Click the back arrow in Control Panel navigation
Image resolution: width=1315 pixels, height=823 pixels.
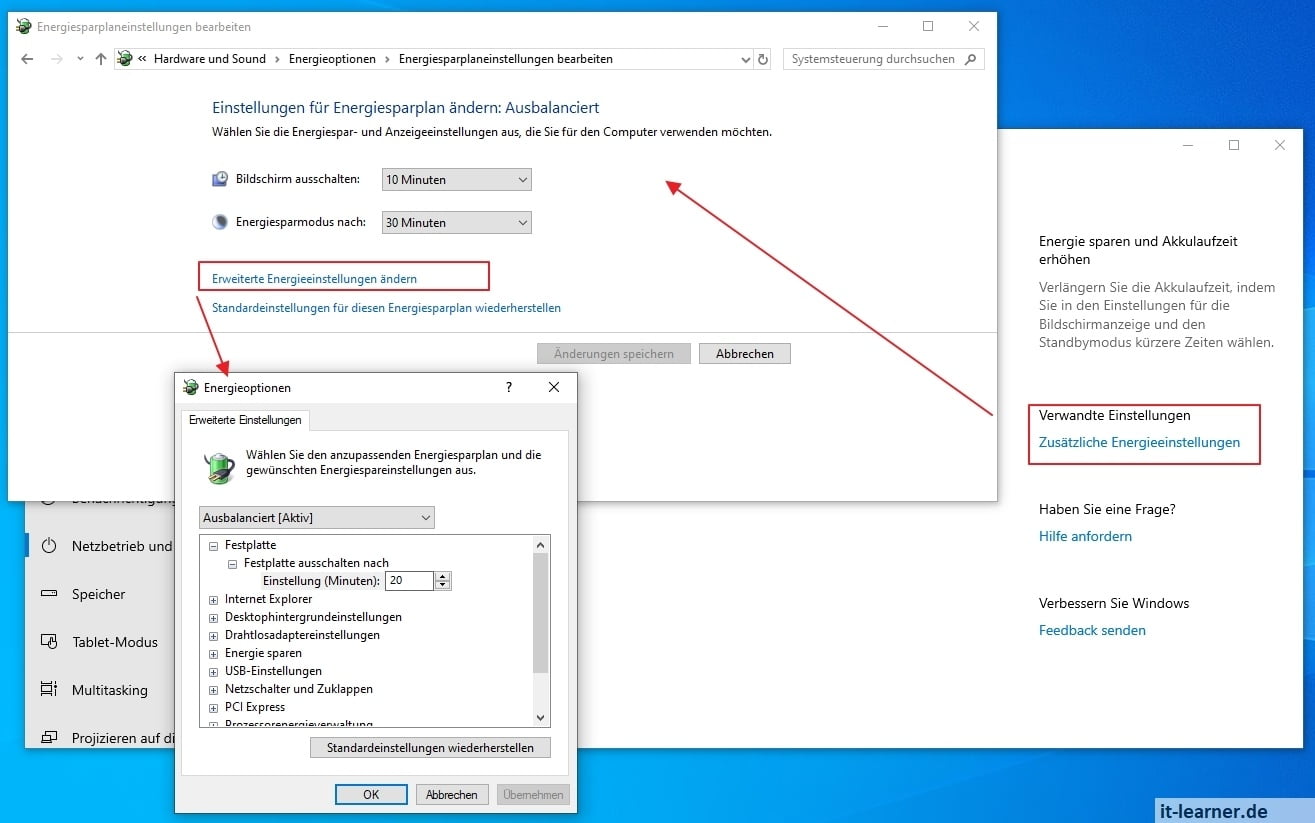coord(27,59)
